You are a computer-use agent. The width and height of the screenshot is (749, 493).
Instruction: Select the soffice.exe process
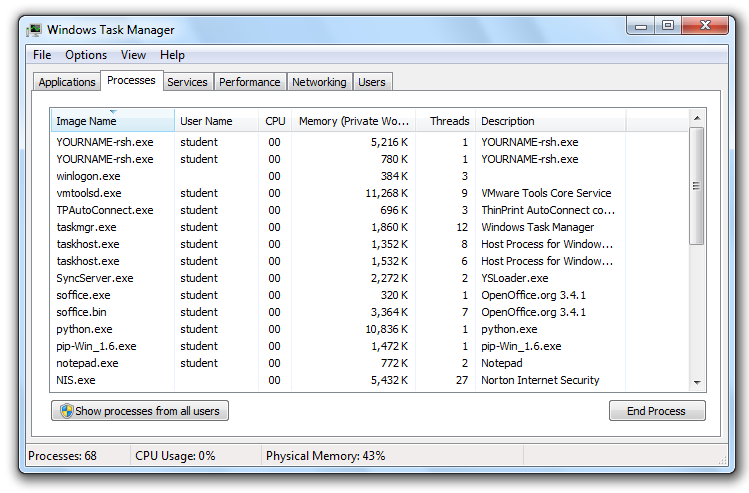[369, 295]
